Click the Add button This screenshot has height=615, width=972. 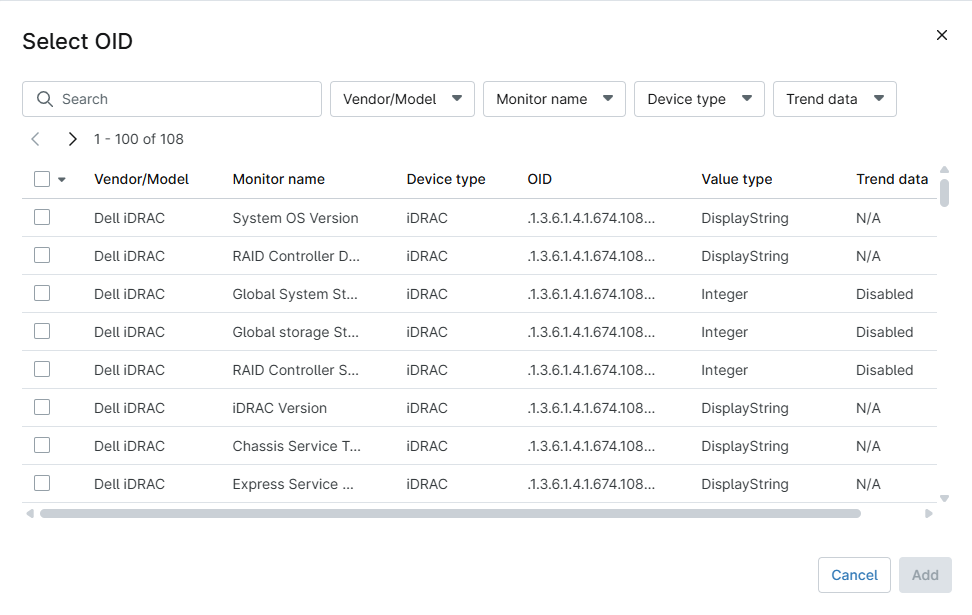(x=925, y=575)
